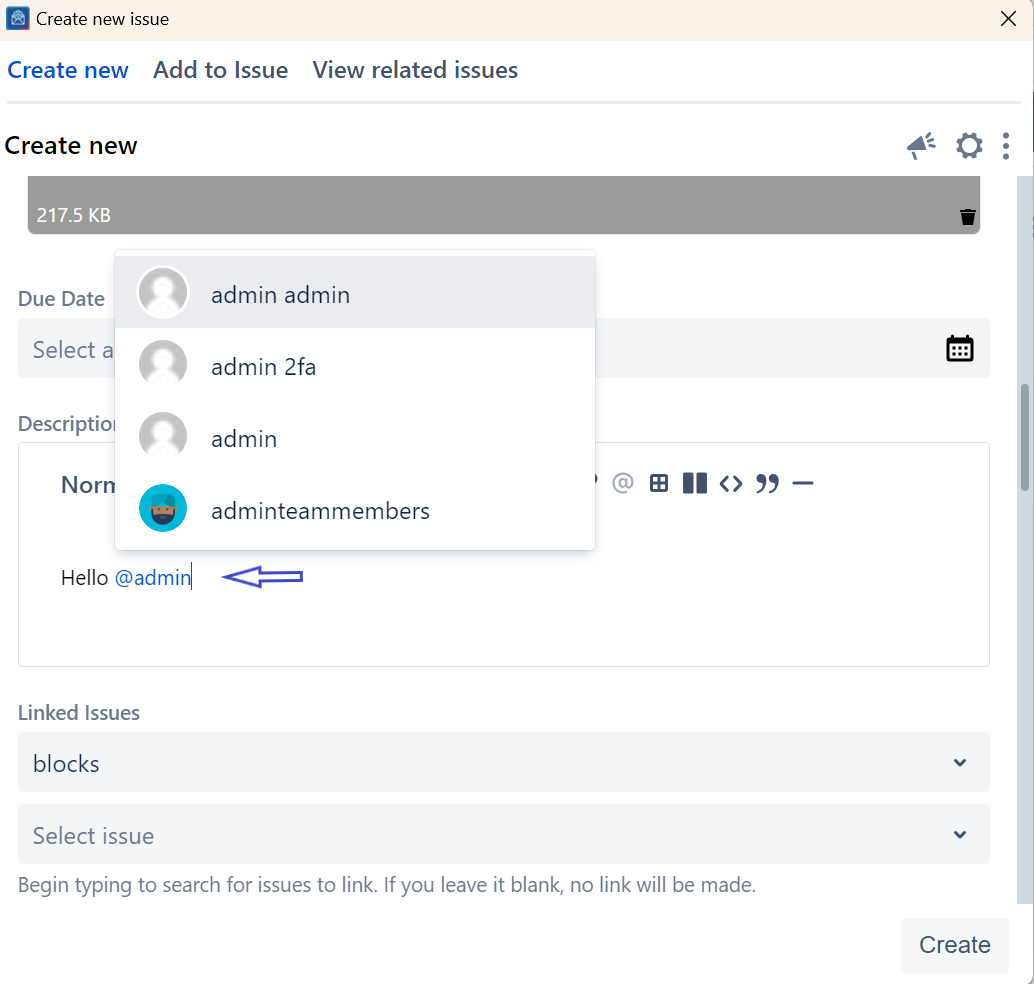Click the @ mention icon in editor toolbar
1034x984 pixels.
pos(623,484)
